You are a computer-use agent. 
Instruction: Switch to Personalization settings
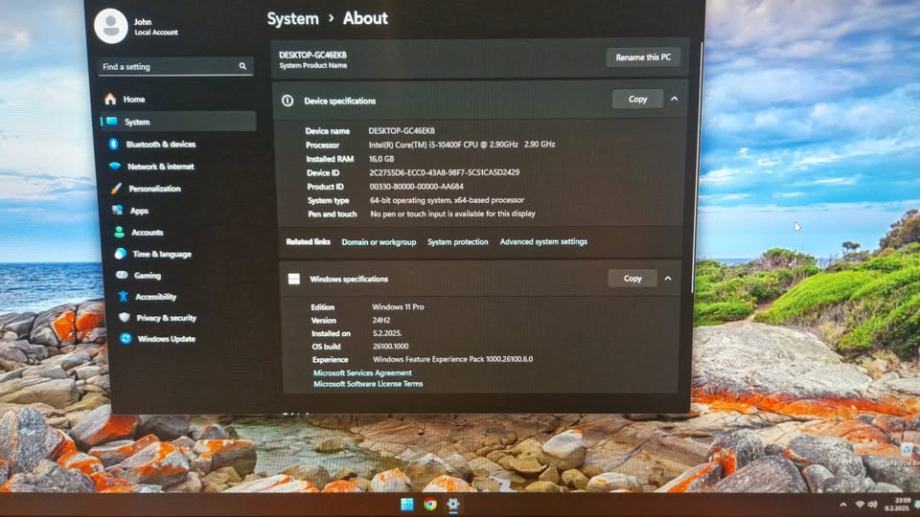click(155, 189)
